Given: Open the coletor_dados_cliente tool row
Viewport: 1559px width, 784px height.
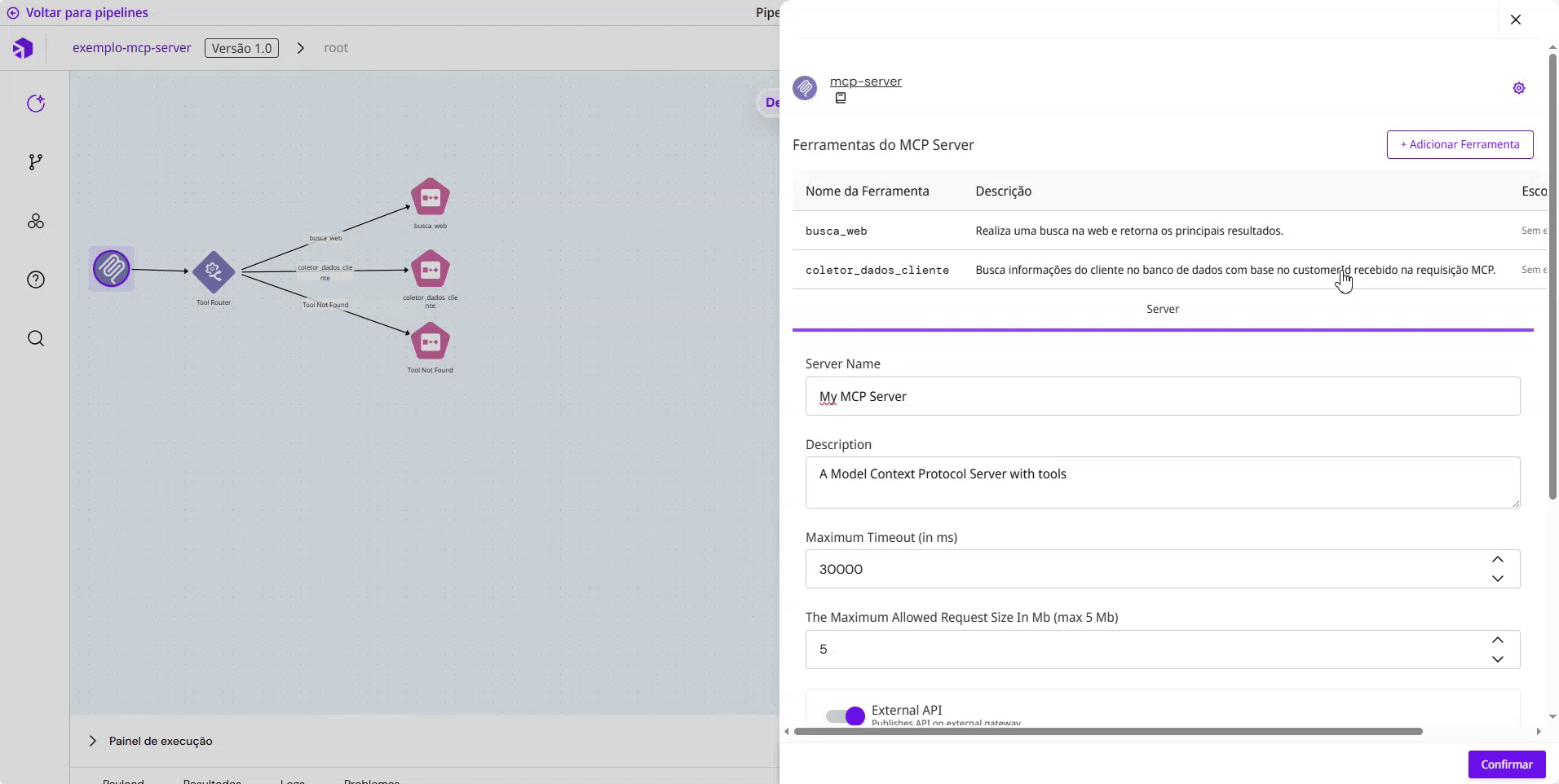Looking at the screenshot, I should point(877,271).
